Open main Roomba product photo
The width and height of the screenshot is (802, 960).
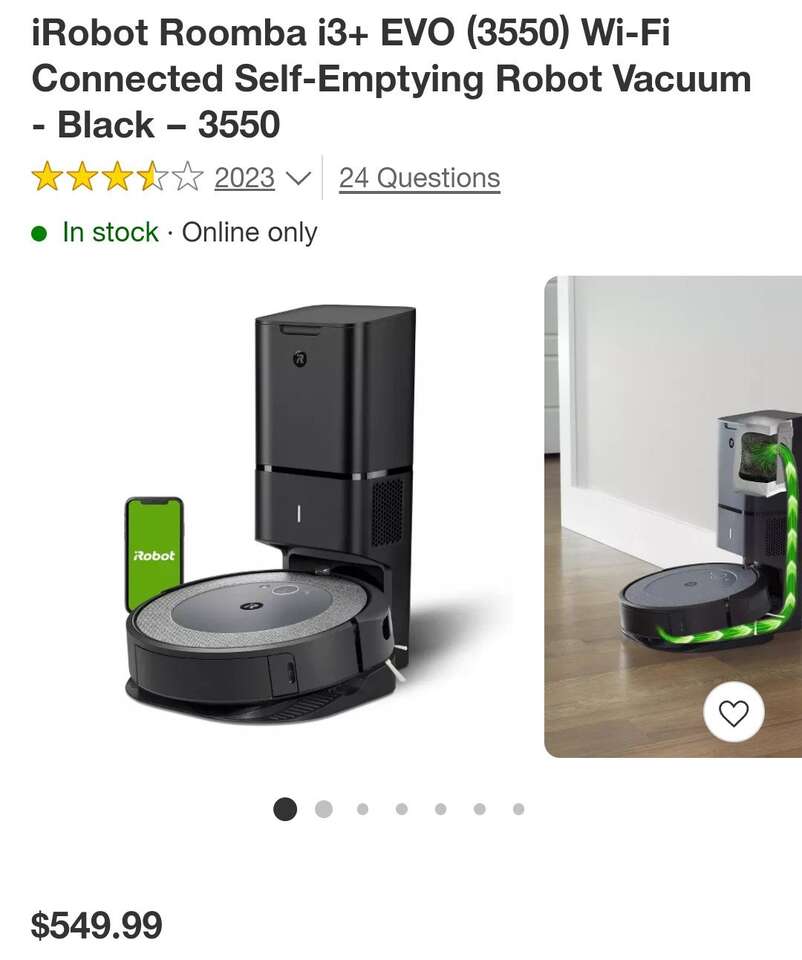[x=271, y=515]
